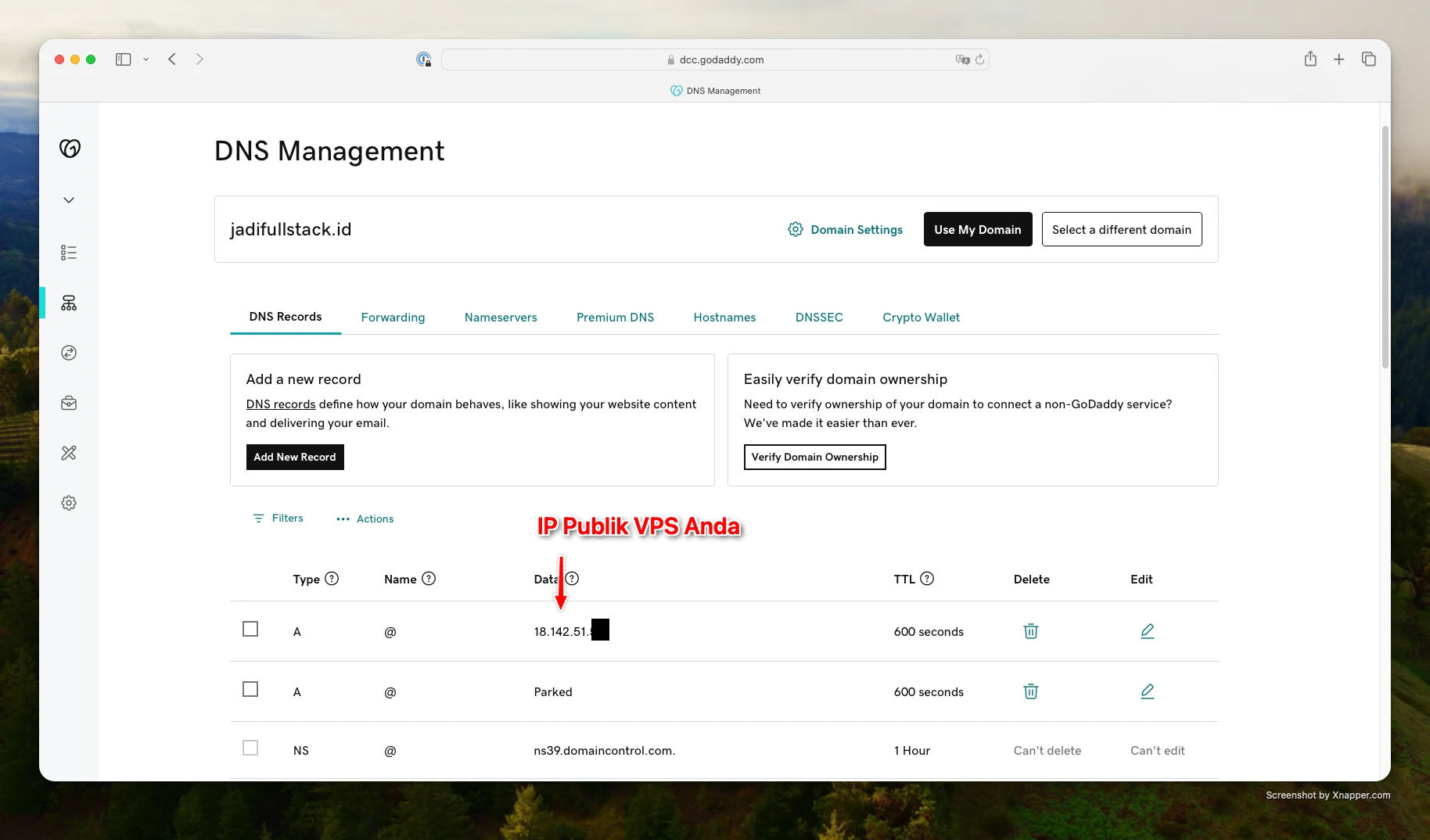Click the GoDaddy logo in sidebar

coord(70,148)
